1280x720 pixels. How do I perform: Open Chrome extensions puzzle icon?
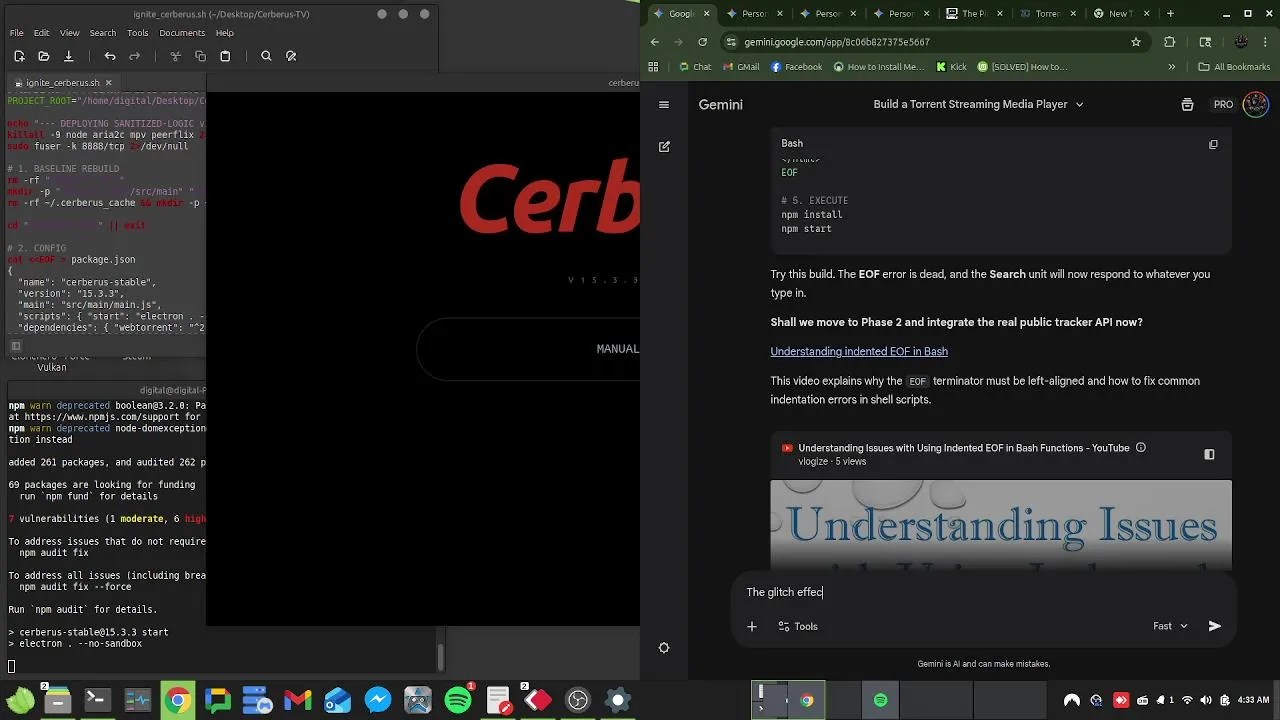click(x=1170, y=42)
